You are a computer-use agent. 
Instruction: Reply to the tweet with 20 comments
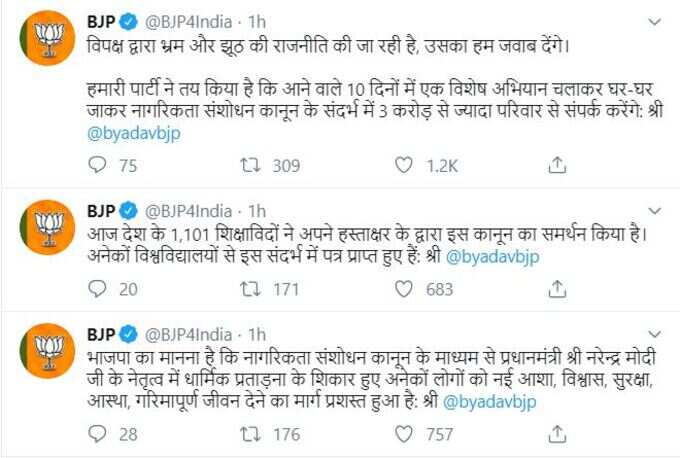point(97,289)
